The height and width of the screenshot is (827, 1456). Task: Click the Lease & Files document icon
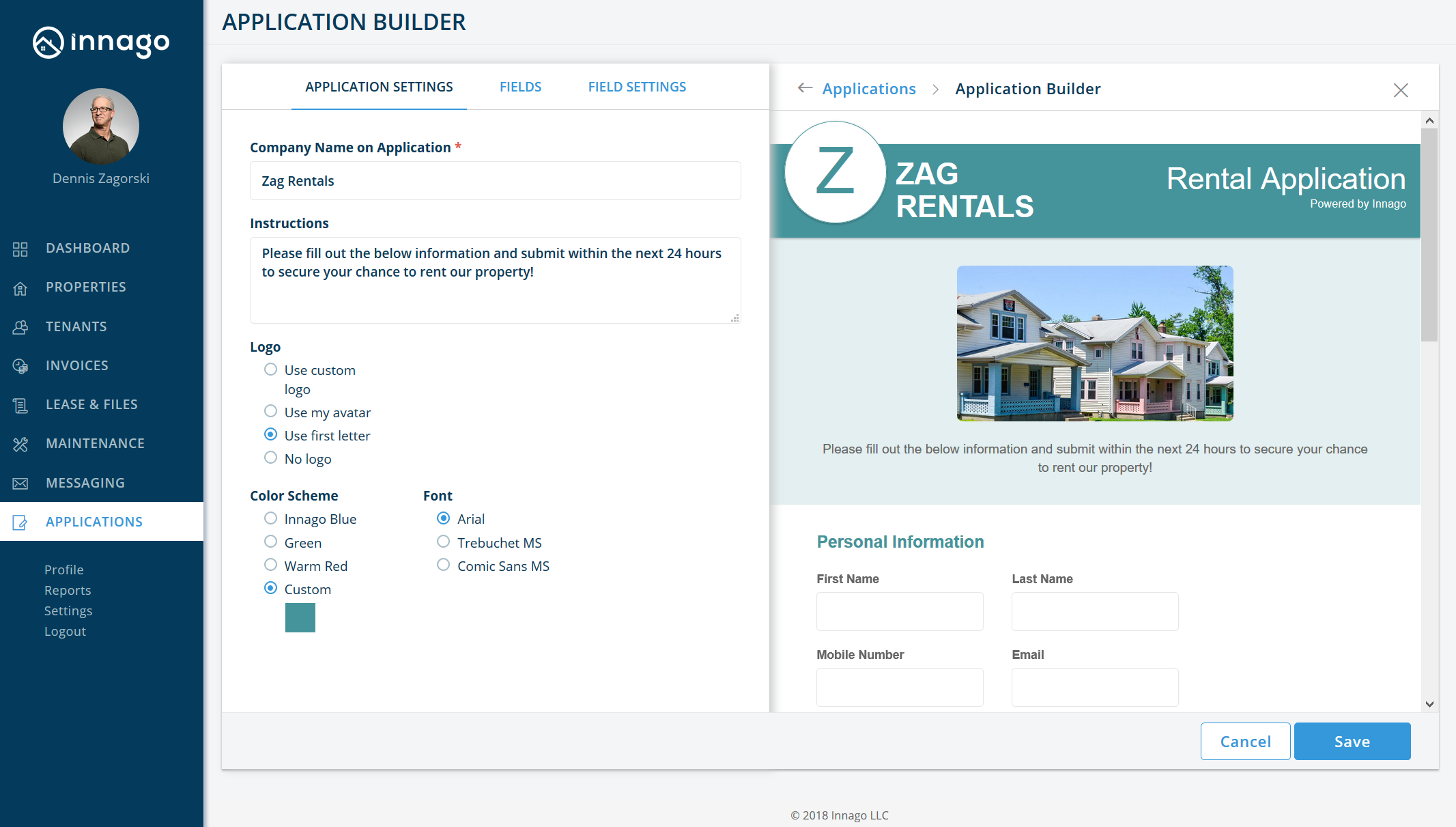pyautogui.click(x=20, y=405)
